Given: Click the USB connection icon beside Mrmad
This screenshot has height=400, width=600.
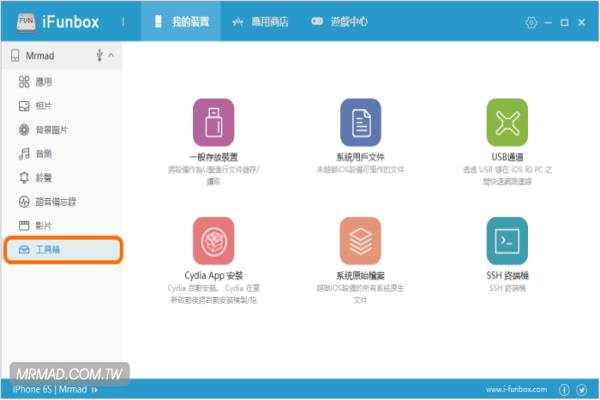Looking at the screenshot, I should click(x=99, y=55).
